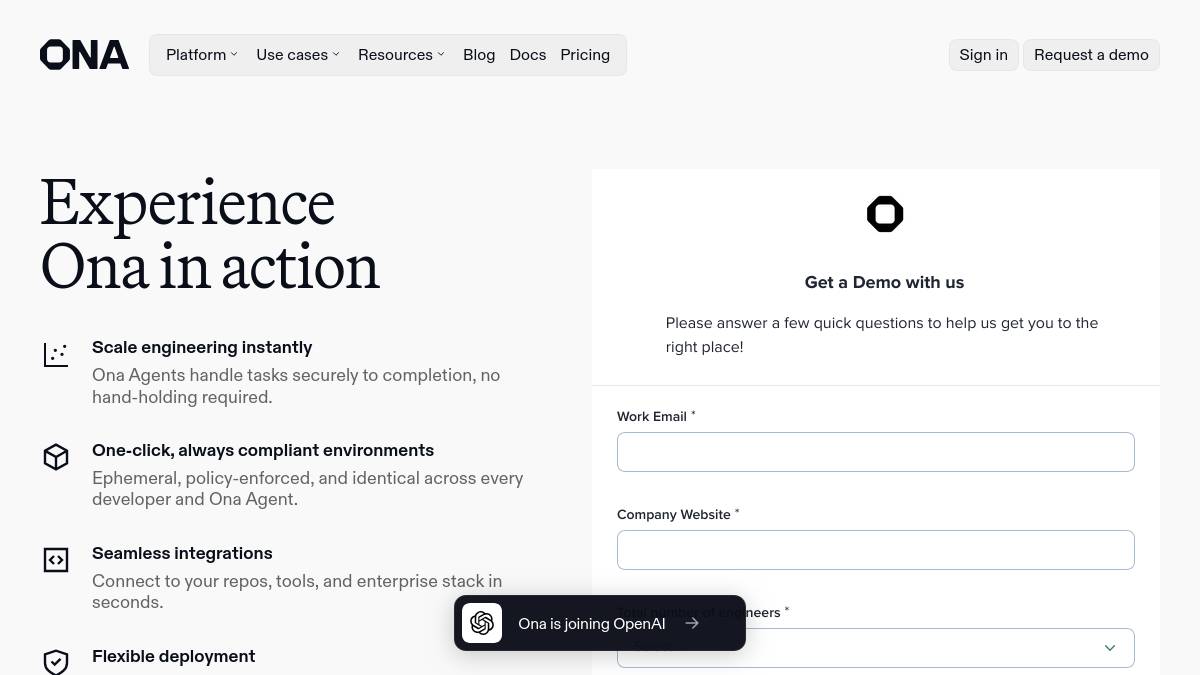Expand the Platform menu
The width and height of the screenshot is (1200, 675).
pos(202,55)
